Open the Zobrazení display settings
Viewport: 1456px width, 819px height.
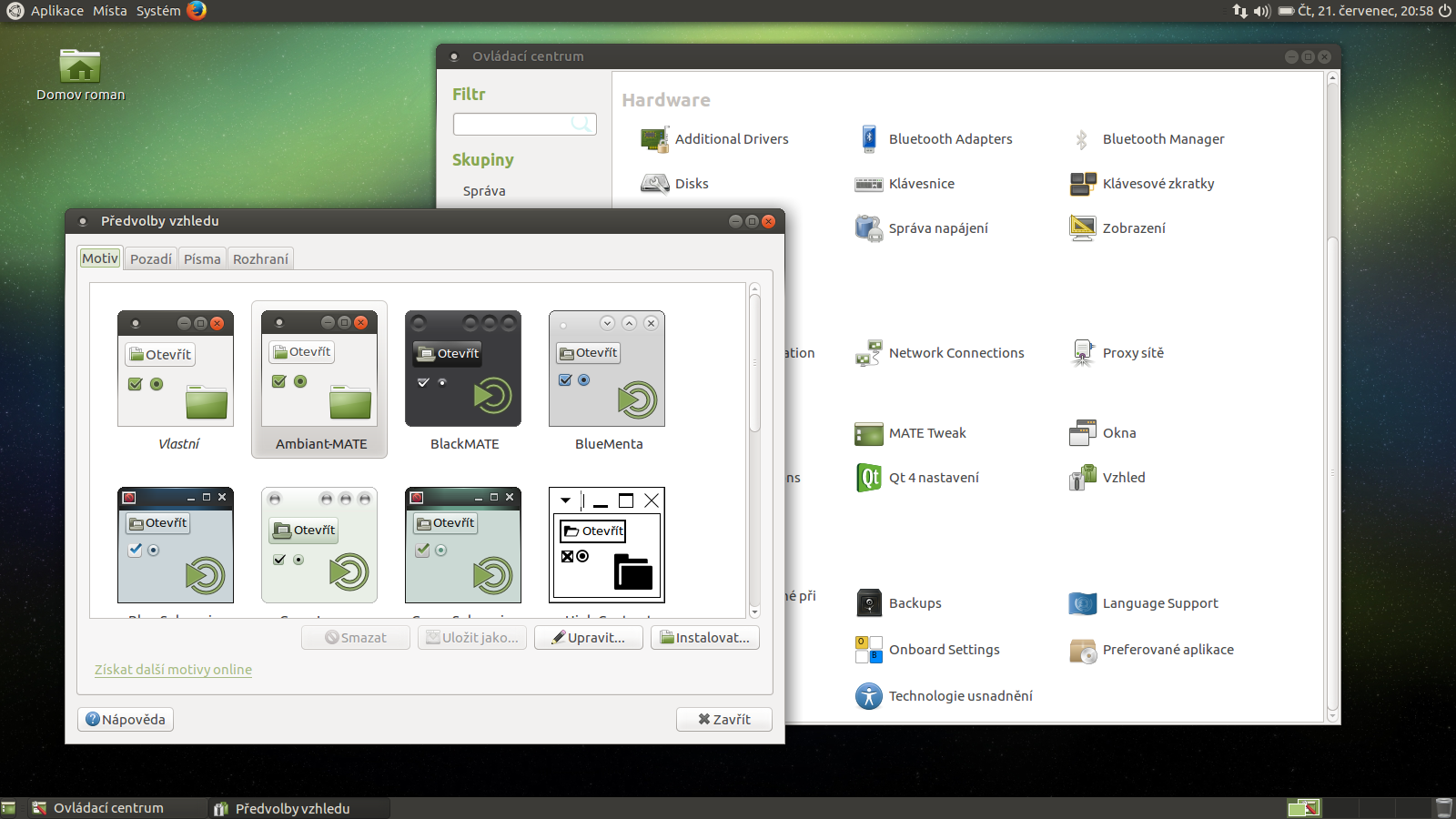pyautogui.click(x=1134, y=227)
